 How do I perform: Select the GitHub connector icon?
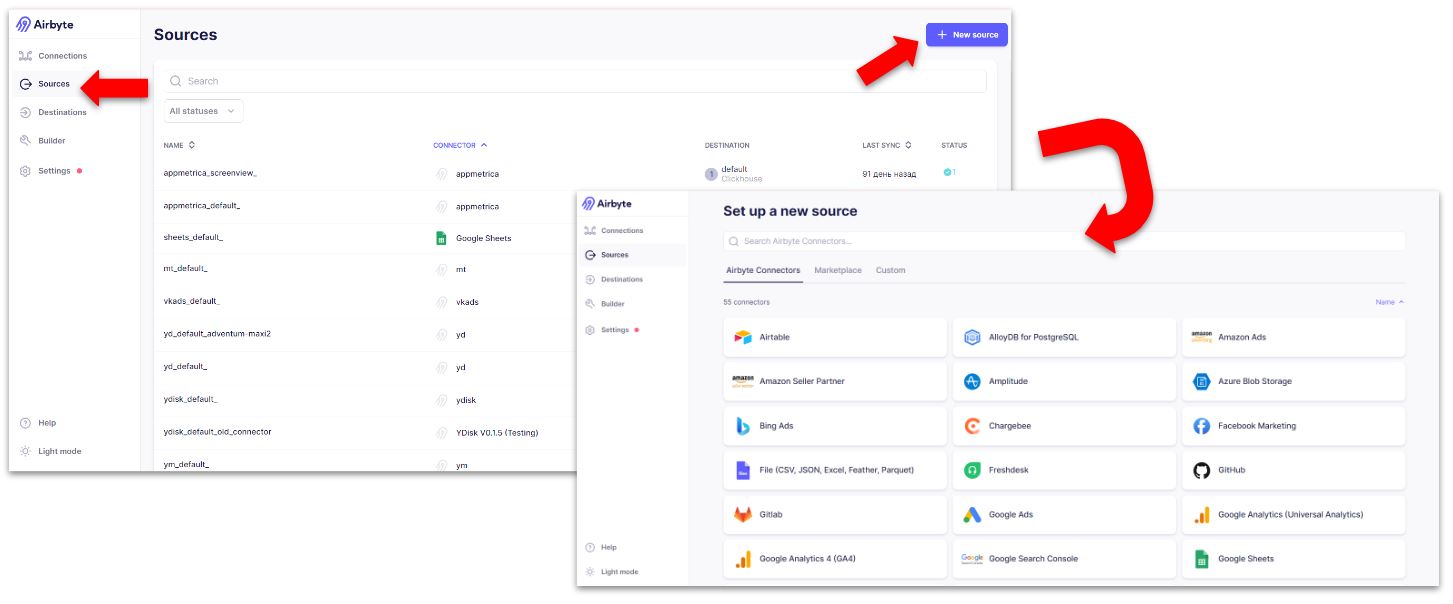(x=1202, y=470)
